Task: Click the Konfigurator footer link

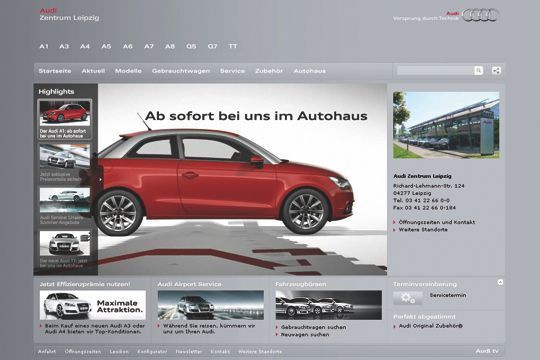Action: click(152, 352)
